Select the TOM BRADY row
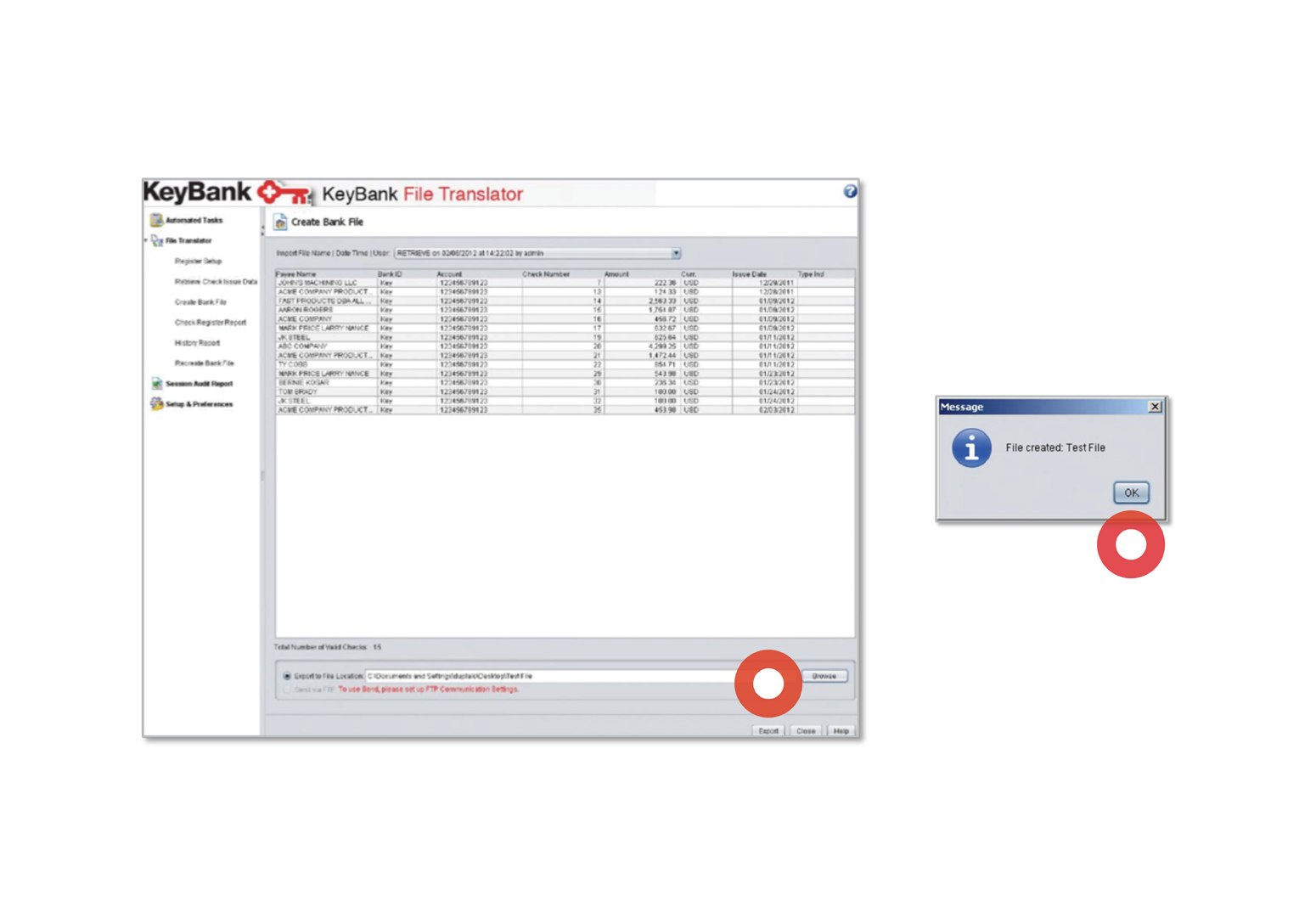Image resolution: width=1316 pixels, height=923 pixels. [565, 392]
